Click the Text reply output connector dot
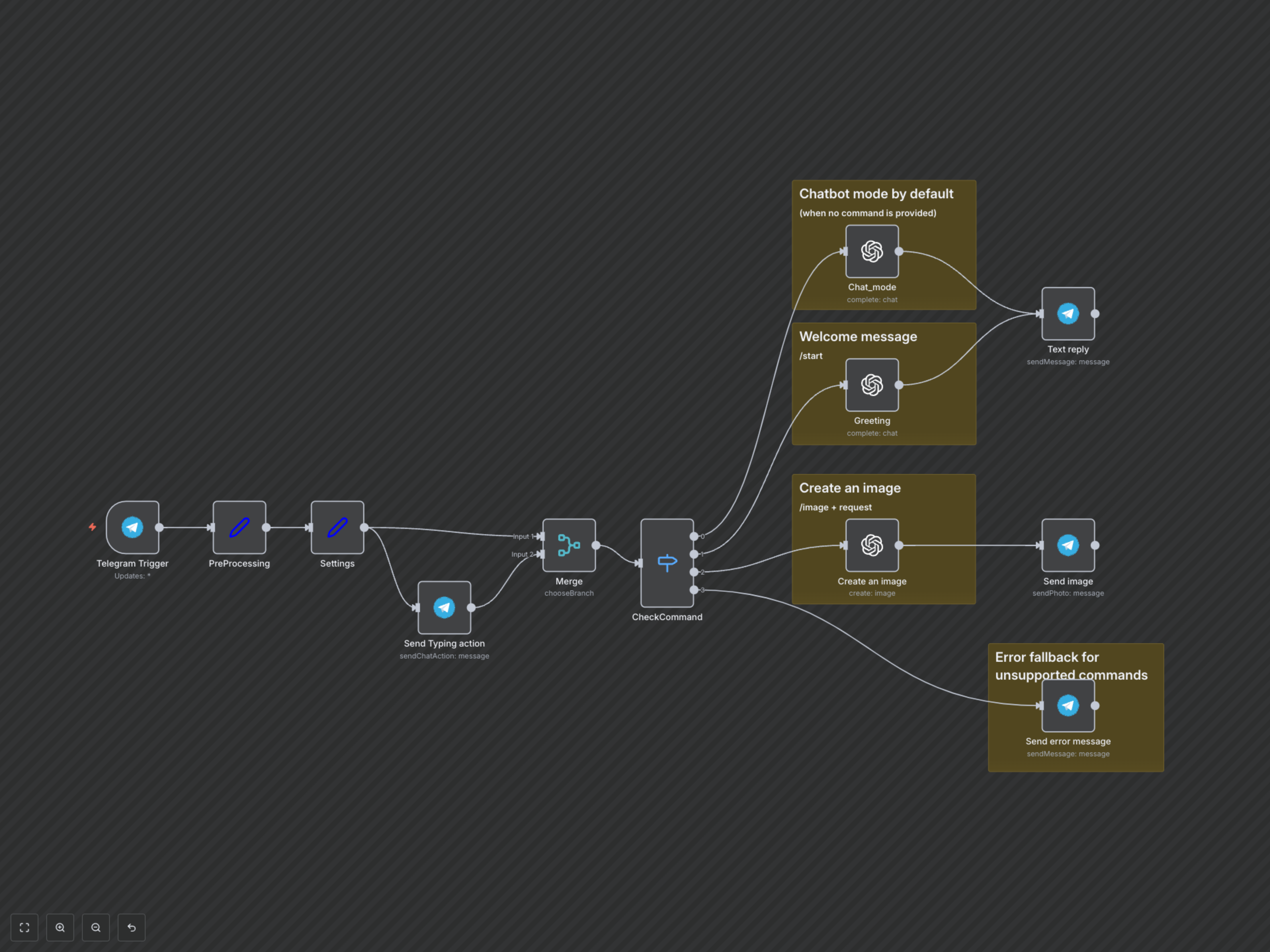Viewport: 1270px width, 952px height. click(x=1095, y=313)
